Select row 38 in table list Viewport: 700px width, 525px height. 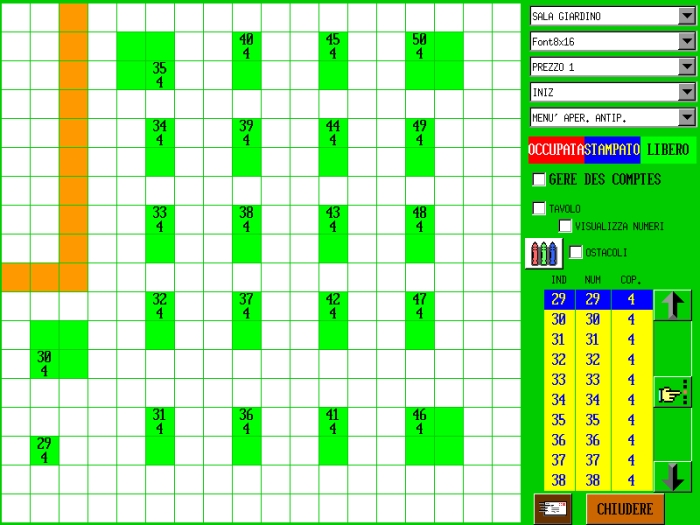click(x=598, y=480)
